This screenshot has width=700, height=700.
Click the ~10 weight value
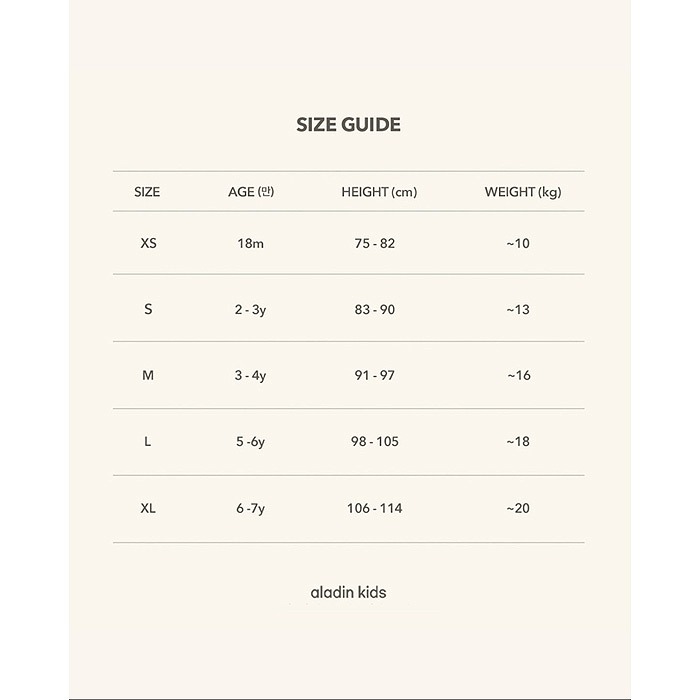[517, 243]
